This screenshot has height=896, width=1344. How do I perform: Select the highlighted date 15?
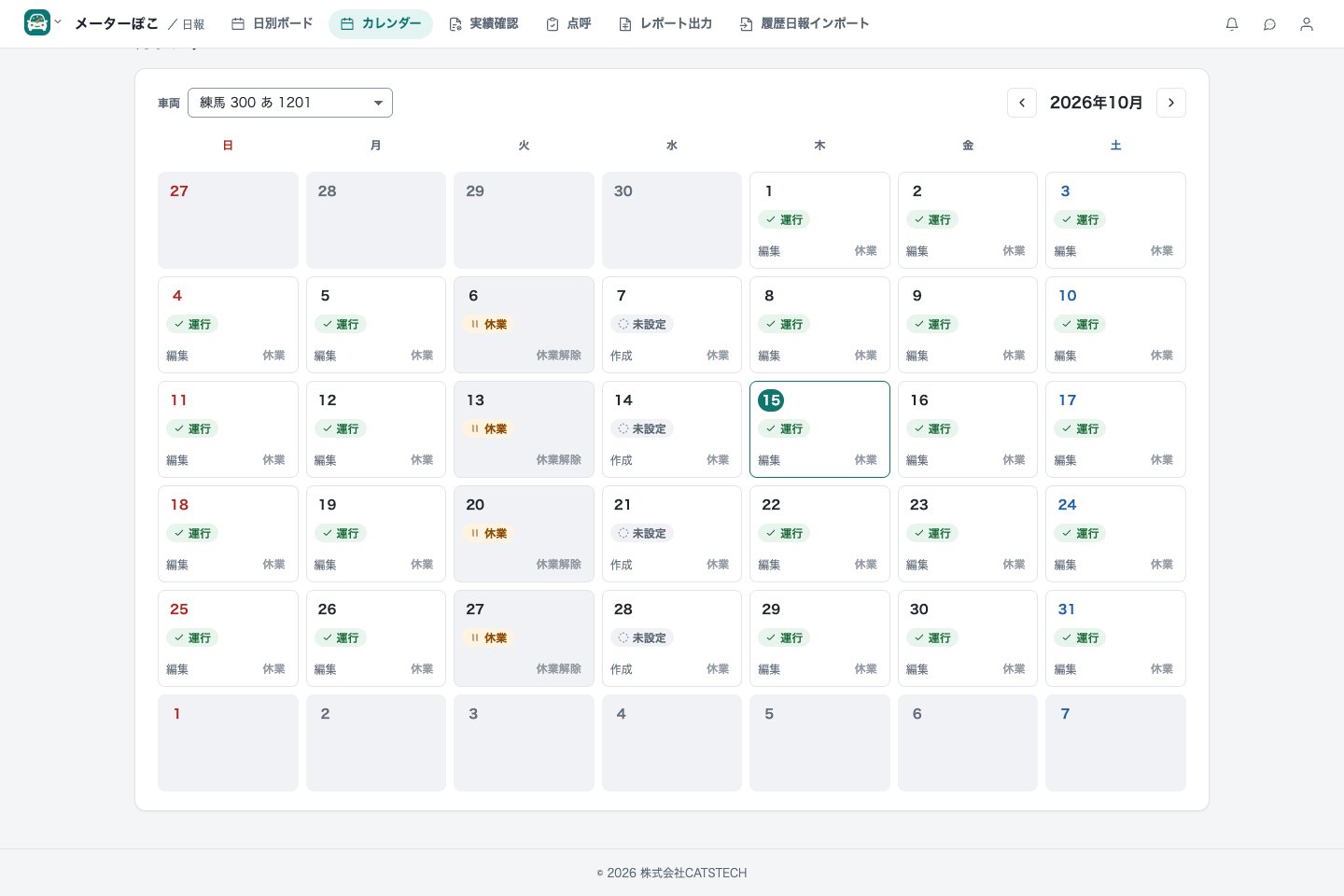coord(771,400)
